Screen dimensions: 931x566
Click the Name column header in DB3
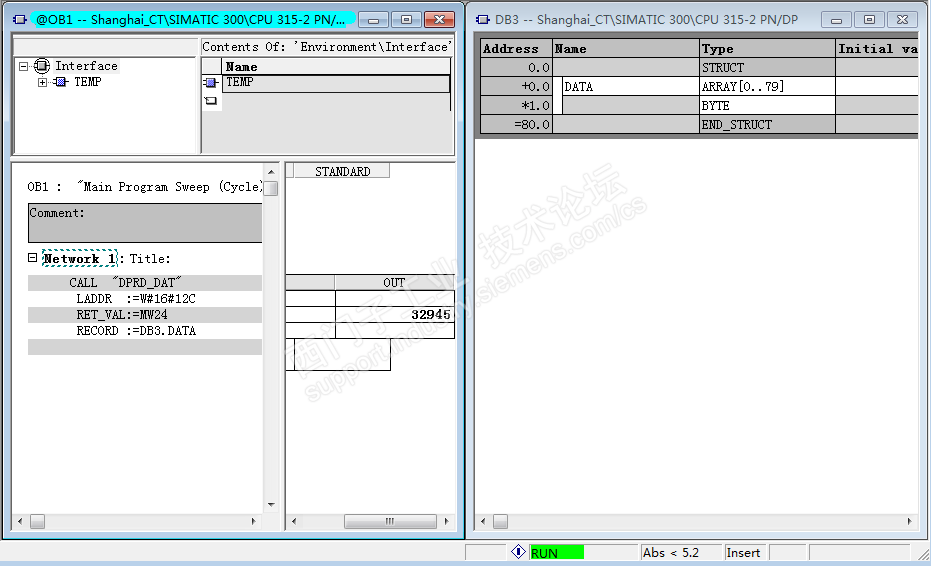click(626, 49)
